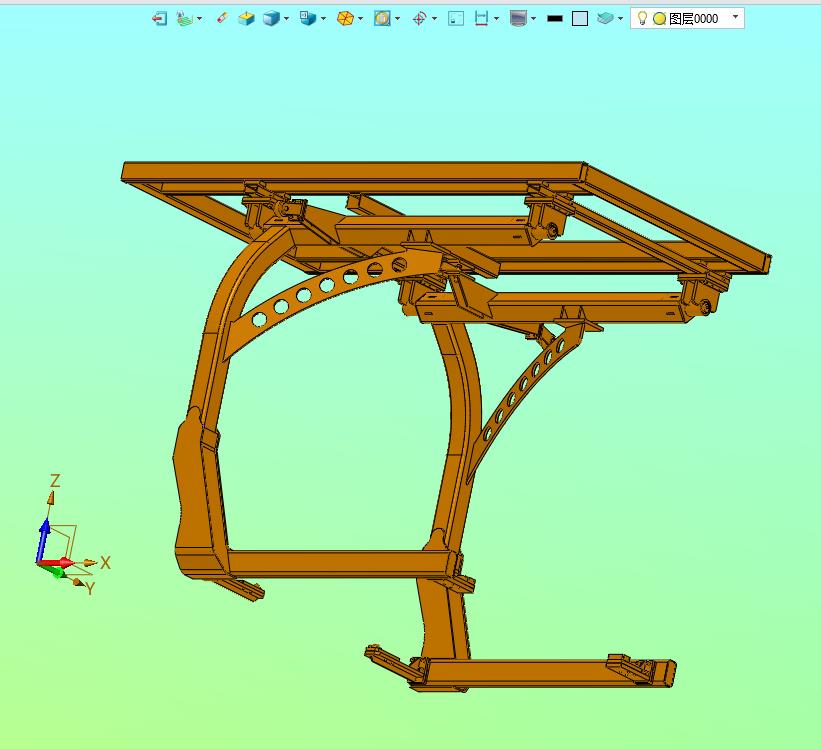This screenshot has width=821, height=749.
Task: Click the red crosshair target icon
Action: pyautogui.click(x=419, y=19)
